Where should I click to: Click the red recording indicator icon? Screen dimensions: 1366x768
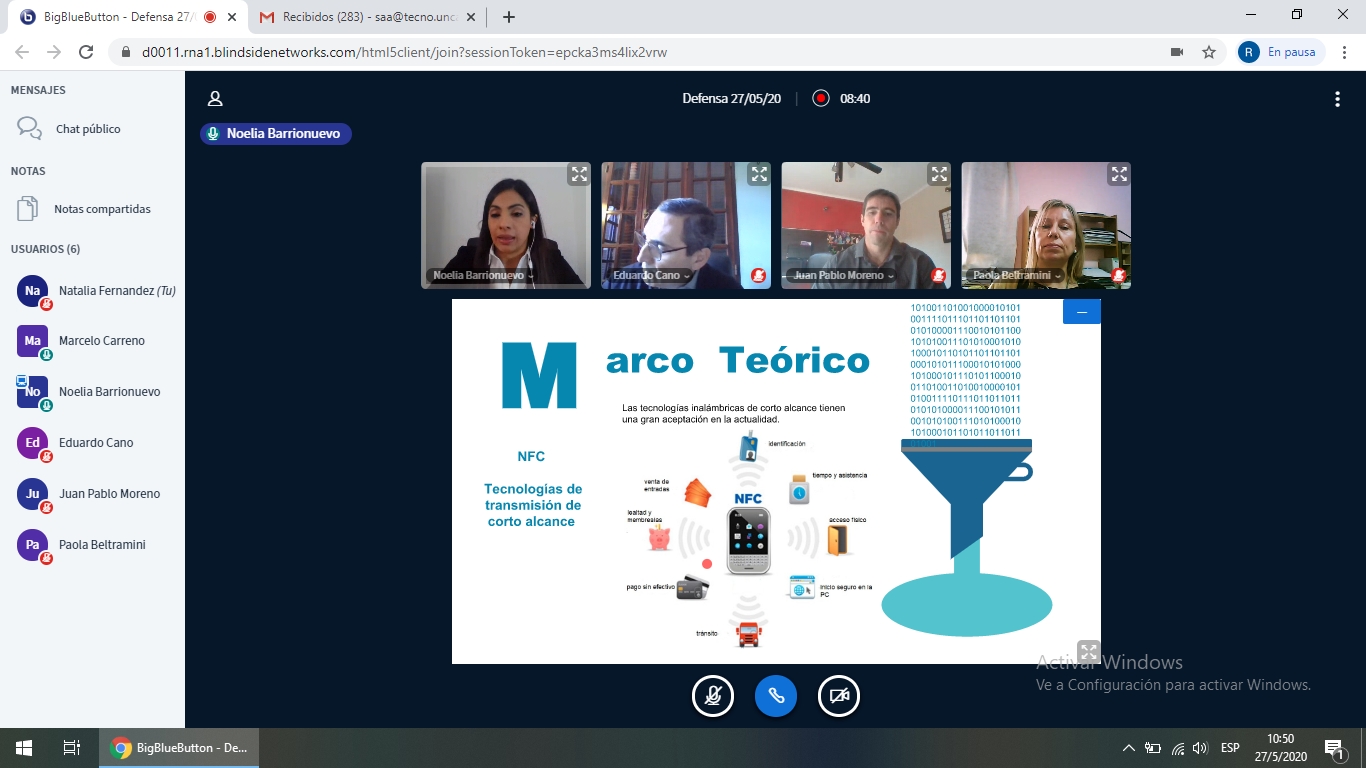click(821, 98)
